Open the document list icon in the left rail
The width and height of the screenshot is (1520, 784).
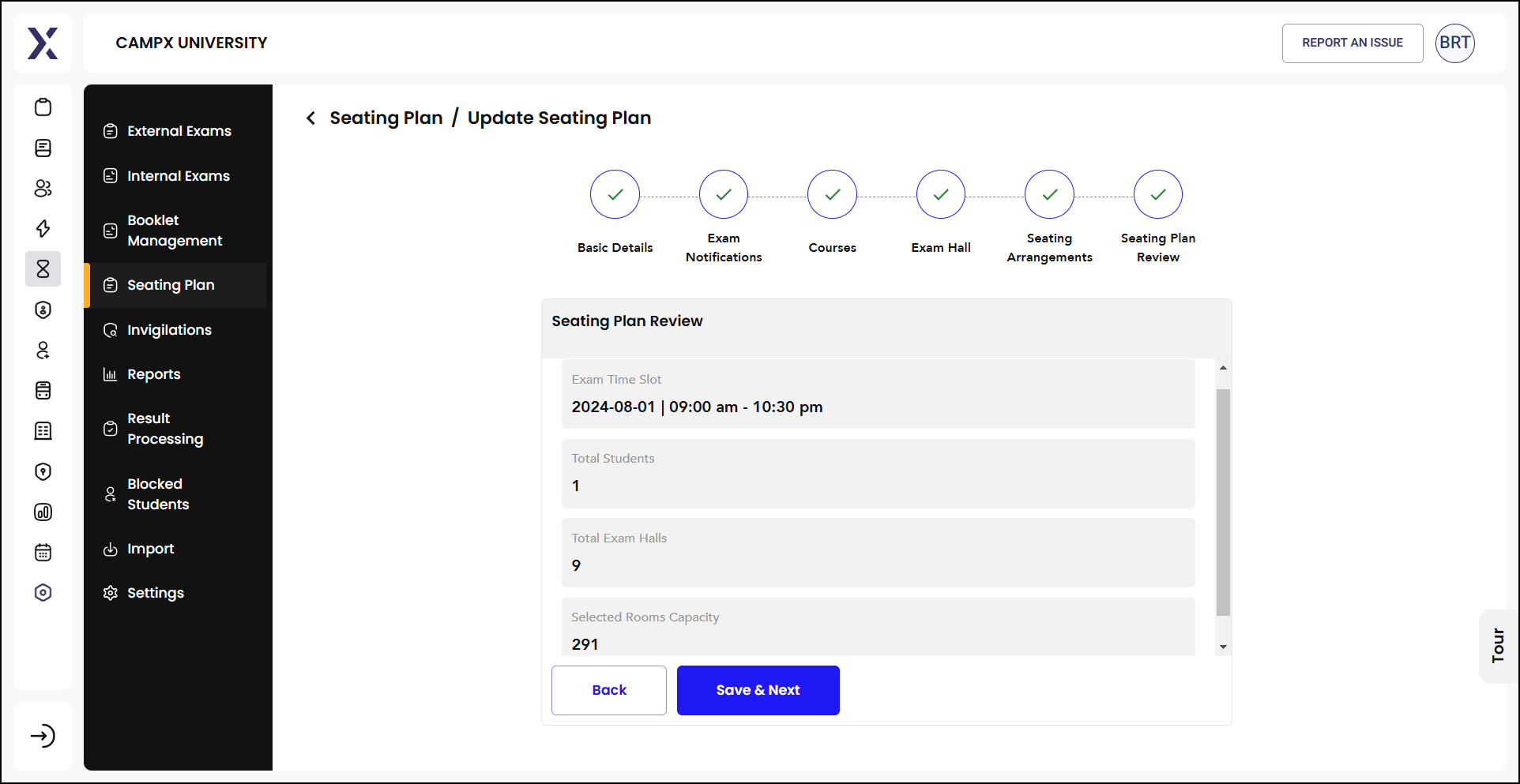tap(43, 148)
